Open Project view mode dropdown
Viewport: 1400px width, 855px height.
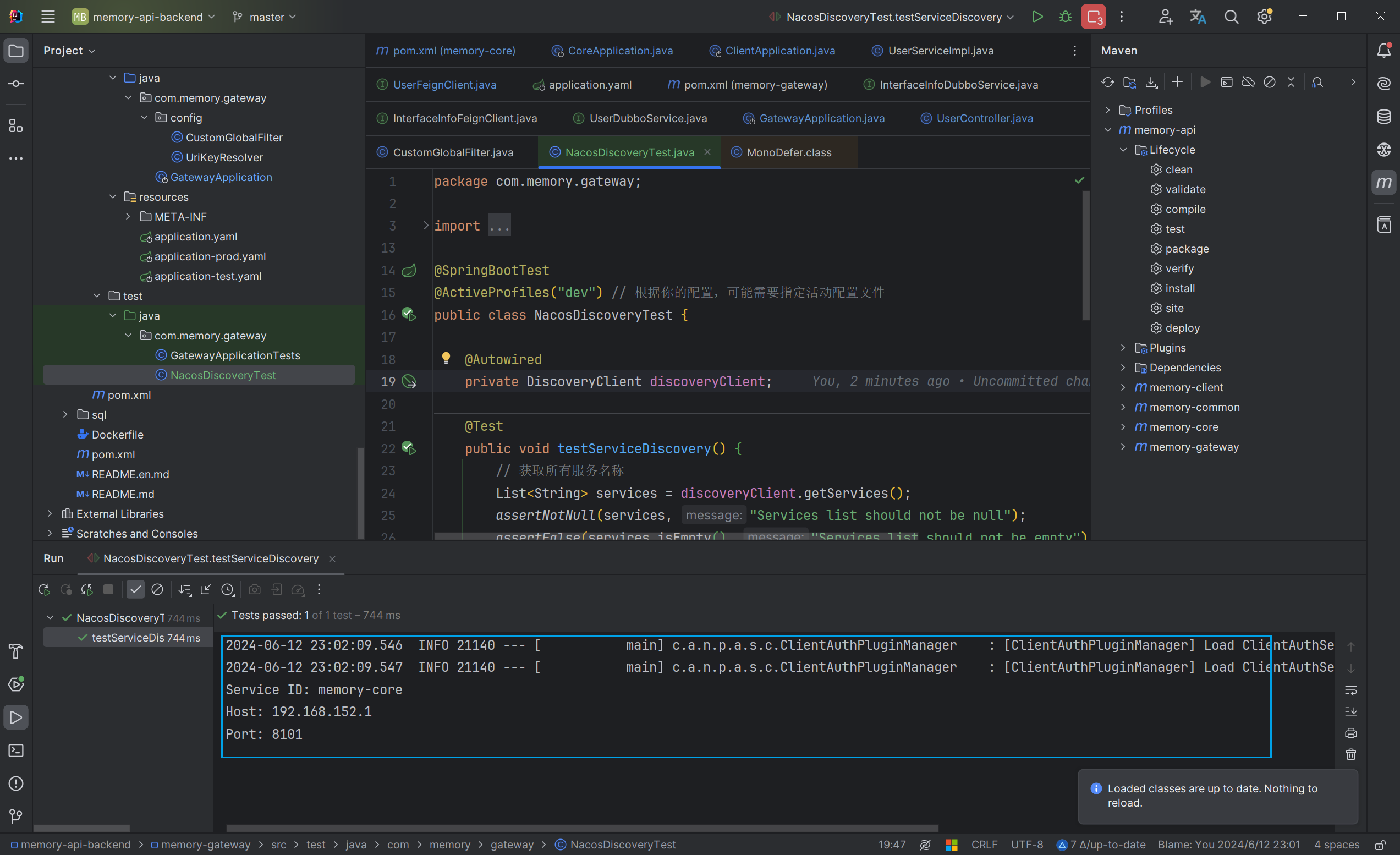click(69, 51)
